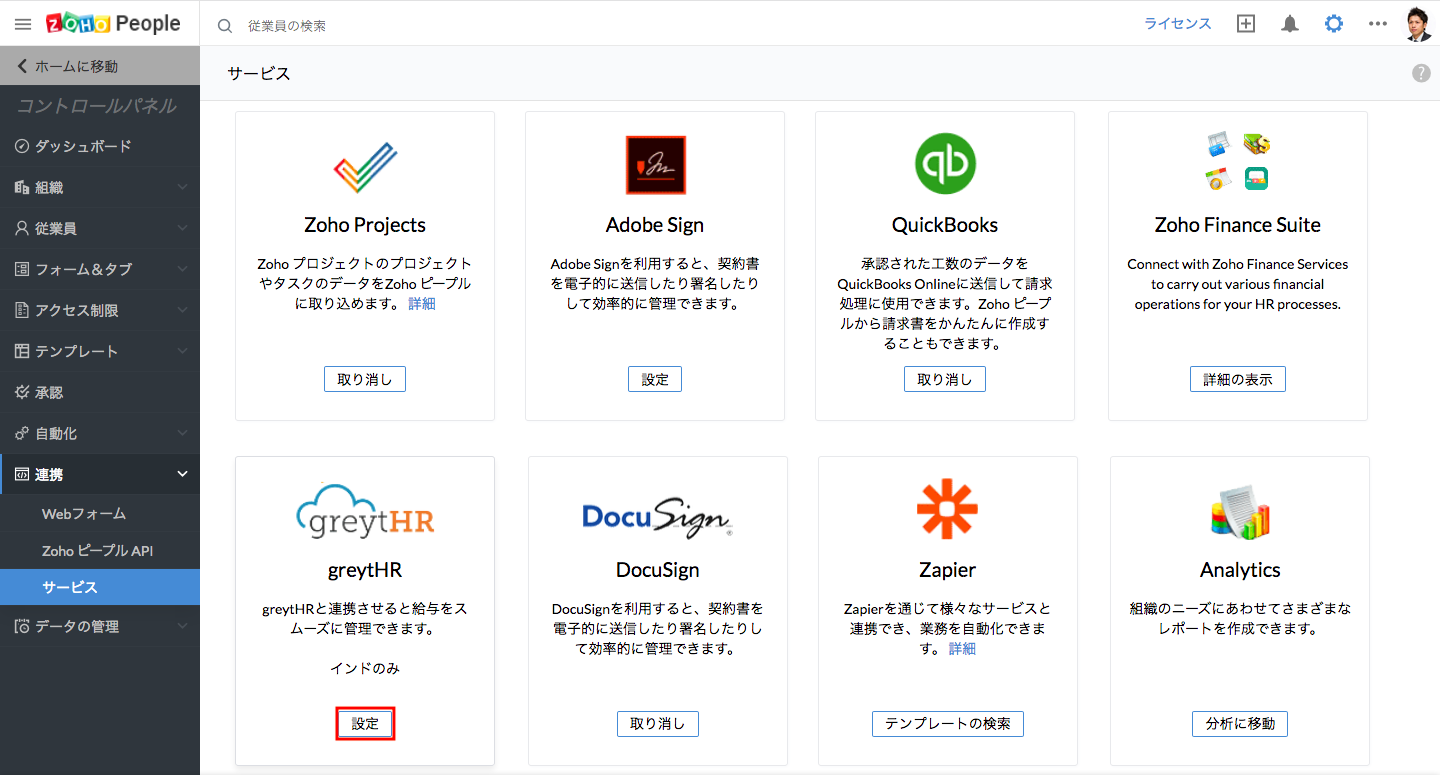Click 設定 under Adobe Sign
This screenshot has width=1440, height=775.
(655, 379)
